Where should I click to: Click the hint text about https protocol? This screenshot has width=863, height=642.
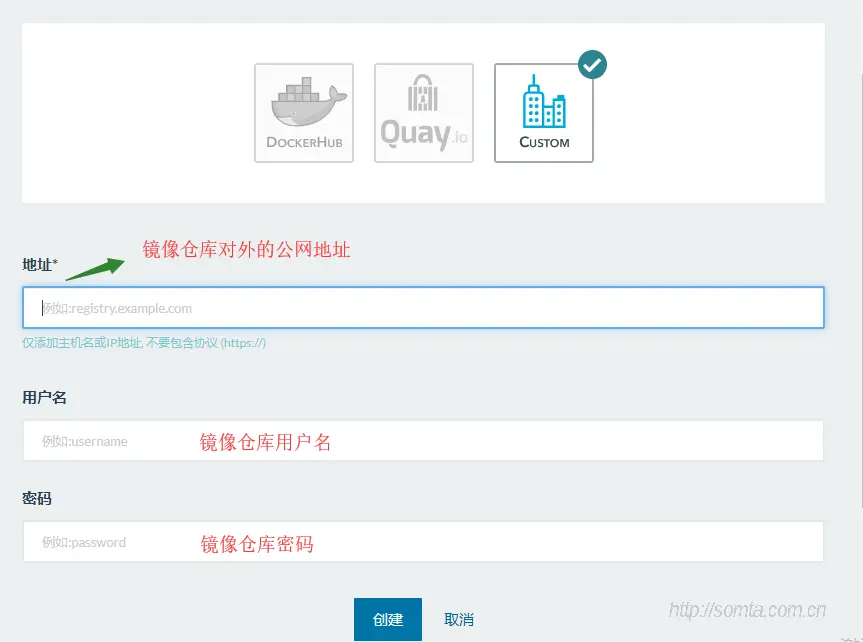[144, 343]
